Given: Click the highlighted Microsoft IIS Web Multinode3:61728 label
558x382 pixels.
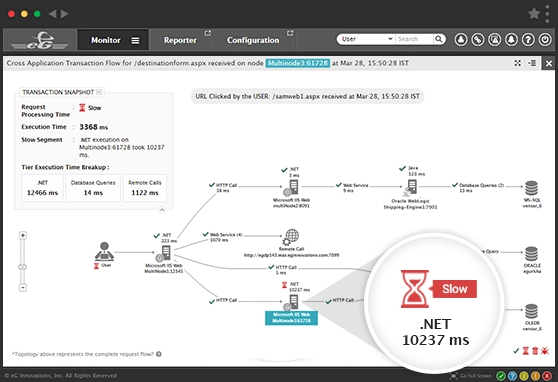Looking at the screenshot, I should click(291, 318).
